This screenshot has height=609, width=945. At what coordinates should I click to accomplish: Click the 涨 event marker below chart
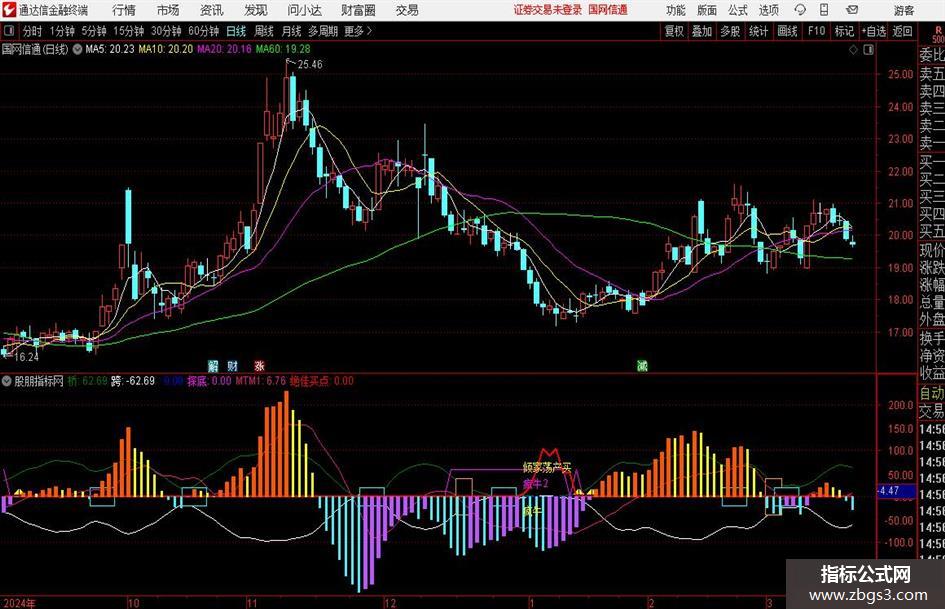tap(259, 365)
